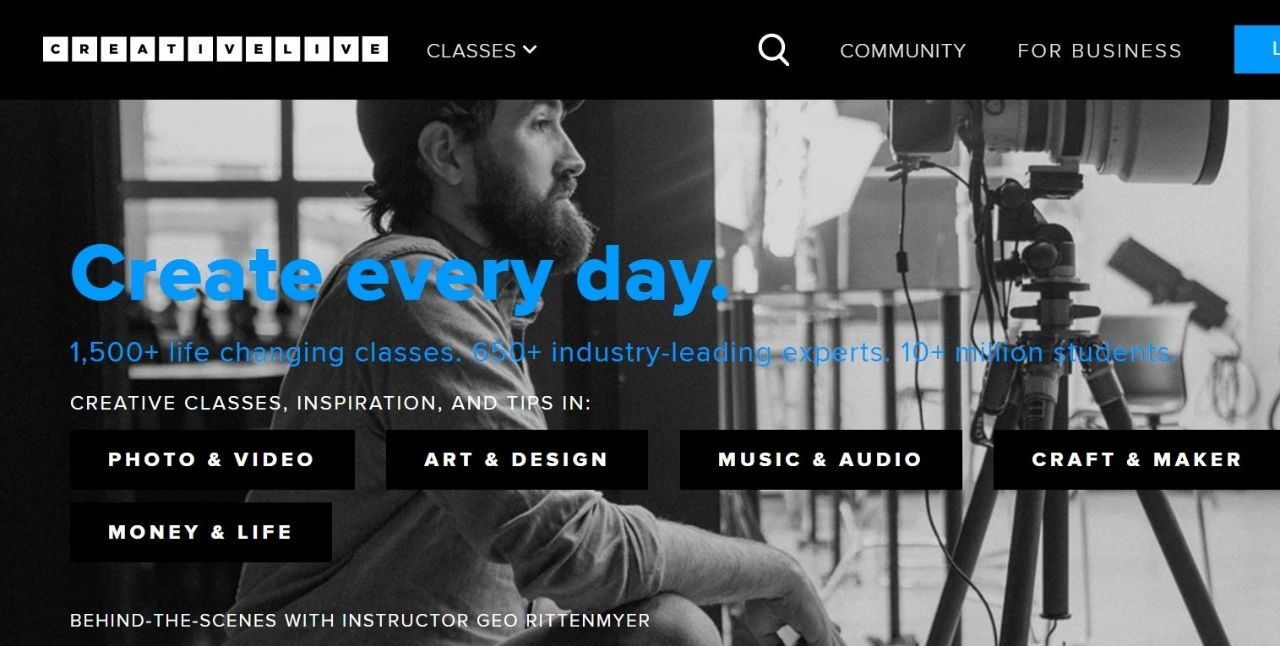Click the 'Create every day.' headline
Viewport: 1280px width, 646px height.
(399, 272)
